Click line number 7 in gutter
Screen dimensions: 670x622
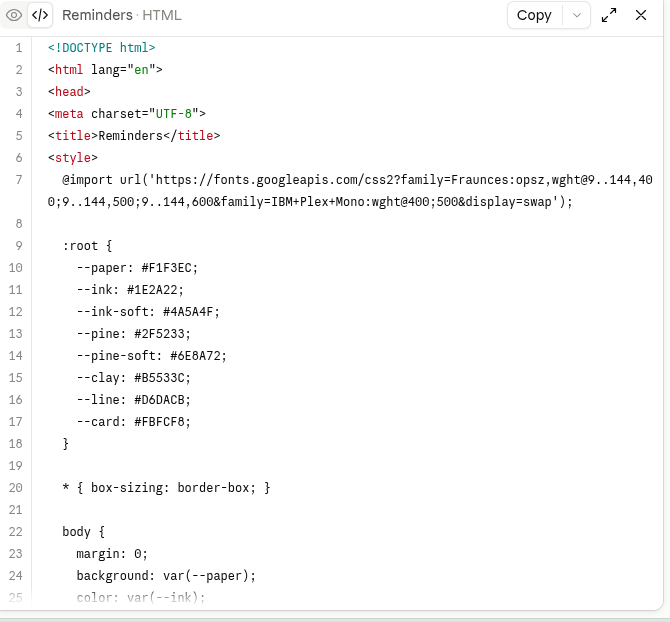click(x=19, y=179)
